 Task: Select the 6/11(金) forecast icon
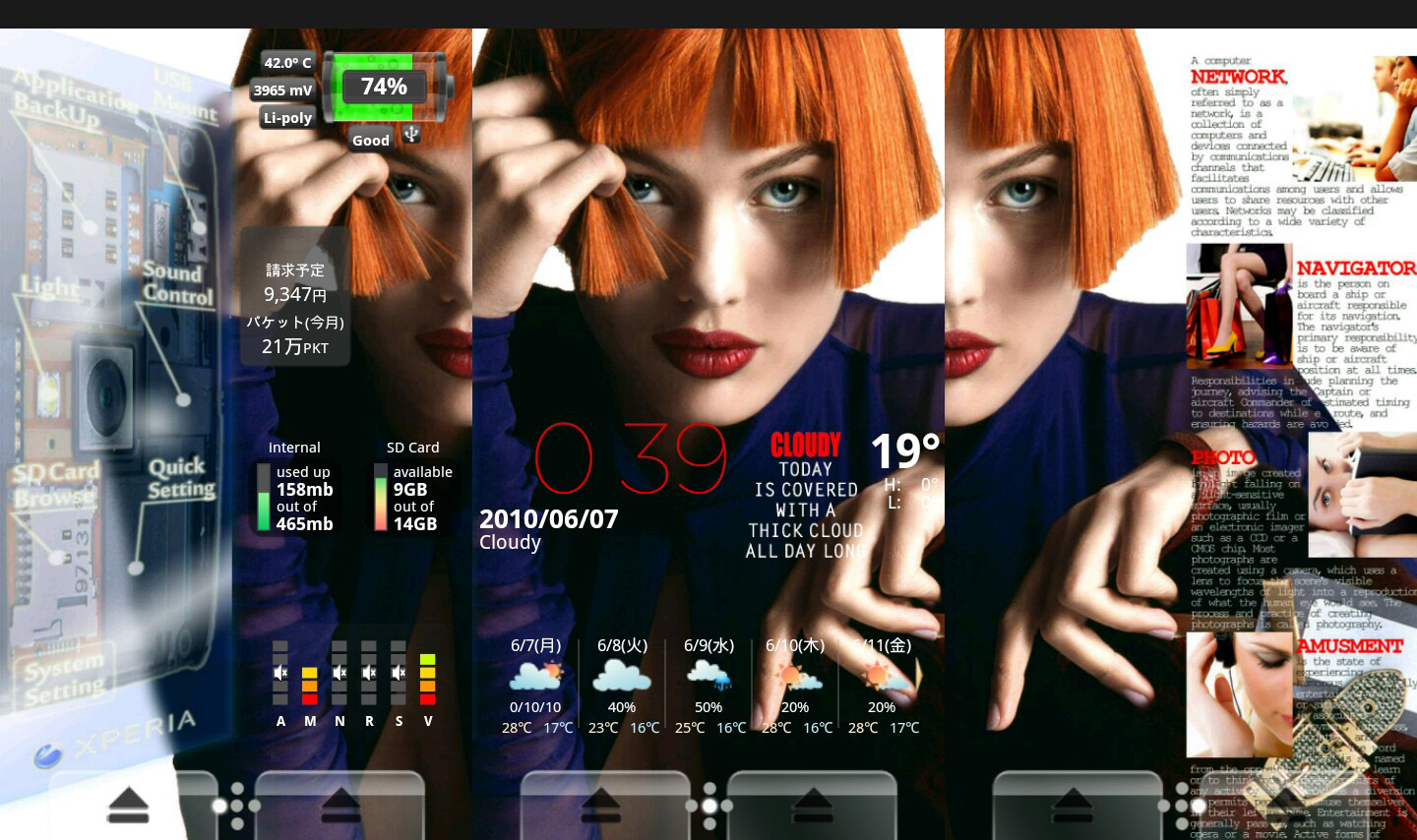click(886, 676)
